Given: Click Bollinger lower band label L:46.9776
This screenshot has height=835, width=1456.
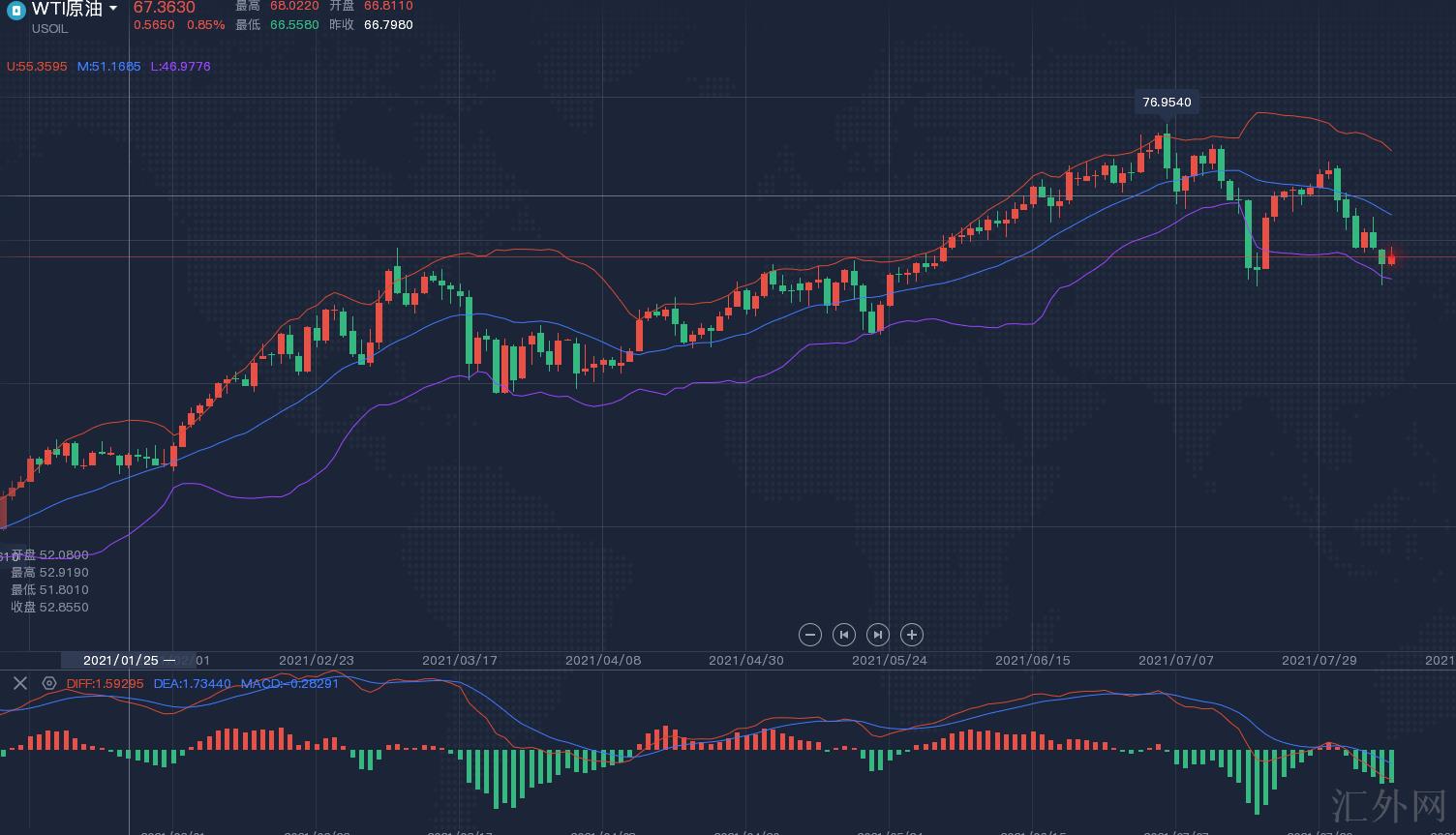Looking at the screenshot, I should click(x=180, y=67).
